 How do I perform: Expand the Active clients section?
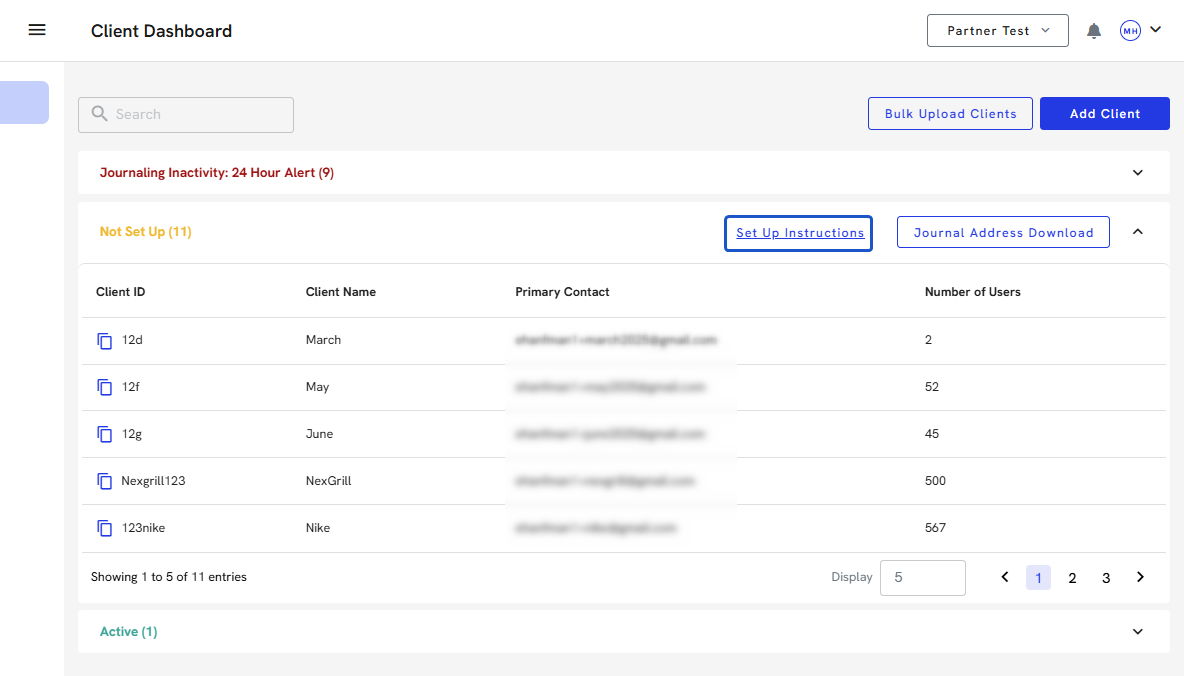click(x=1137, y=632)
